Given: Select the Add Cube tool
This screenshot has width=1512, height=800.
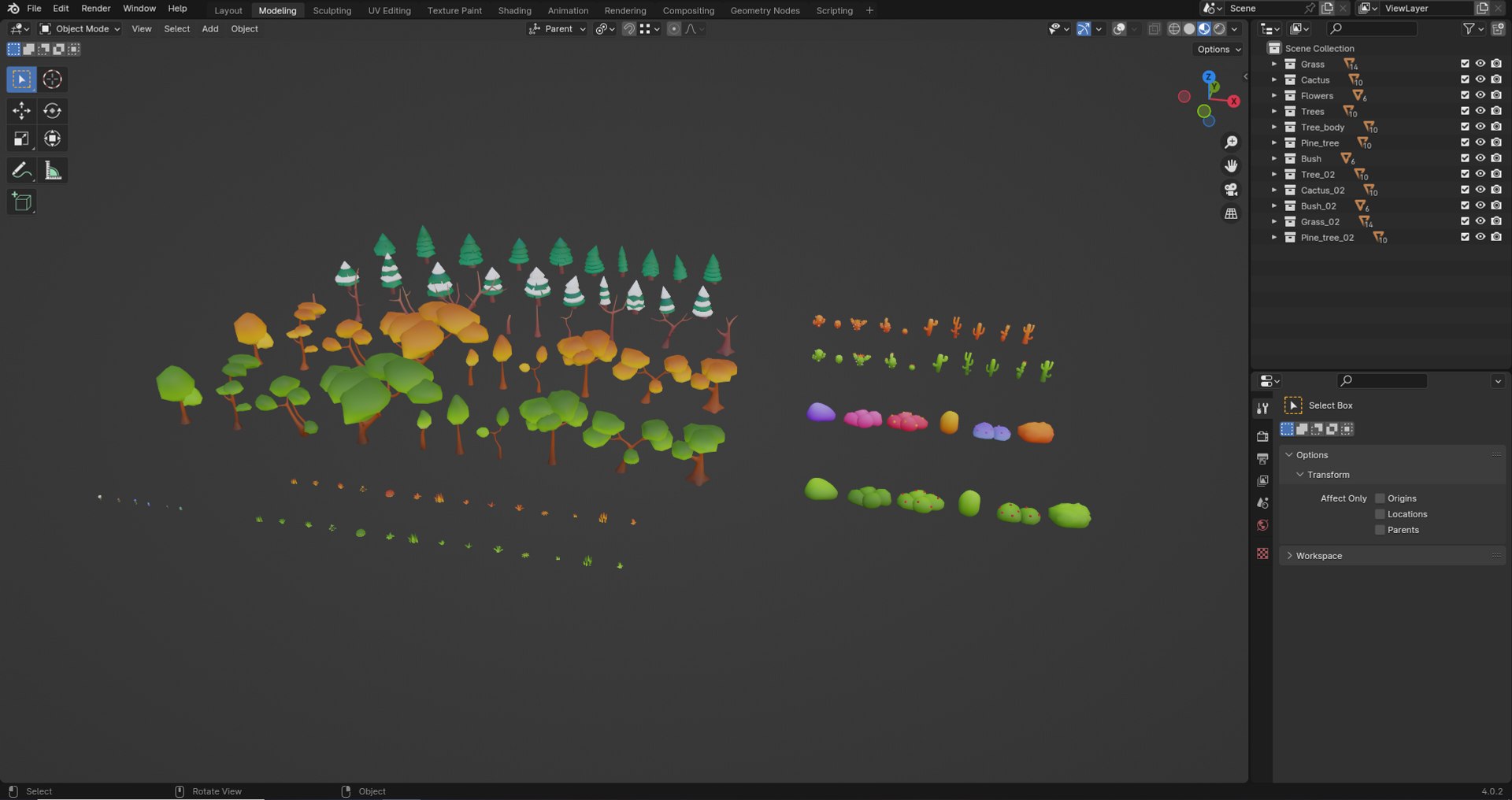Looking at the screenshot, I should pyautogui.click(x=21, y=202).
